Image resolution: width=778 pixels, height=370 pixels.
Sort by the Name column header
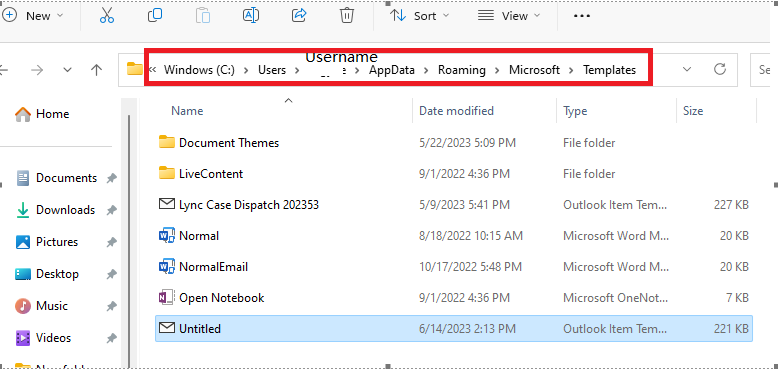(x=187, y=111)
